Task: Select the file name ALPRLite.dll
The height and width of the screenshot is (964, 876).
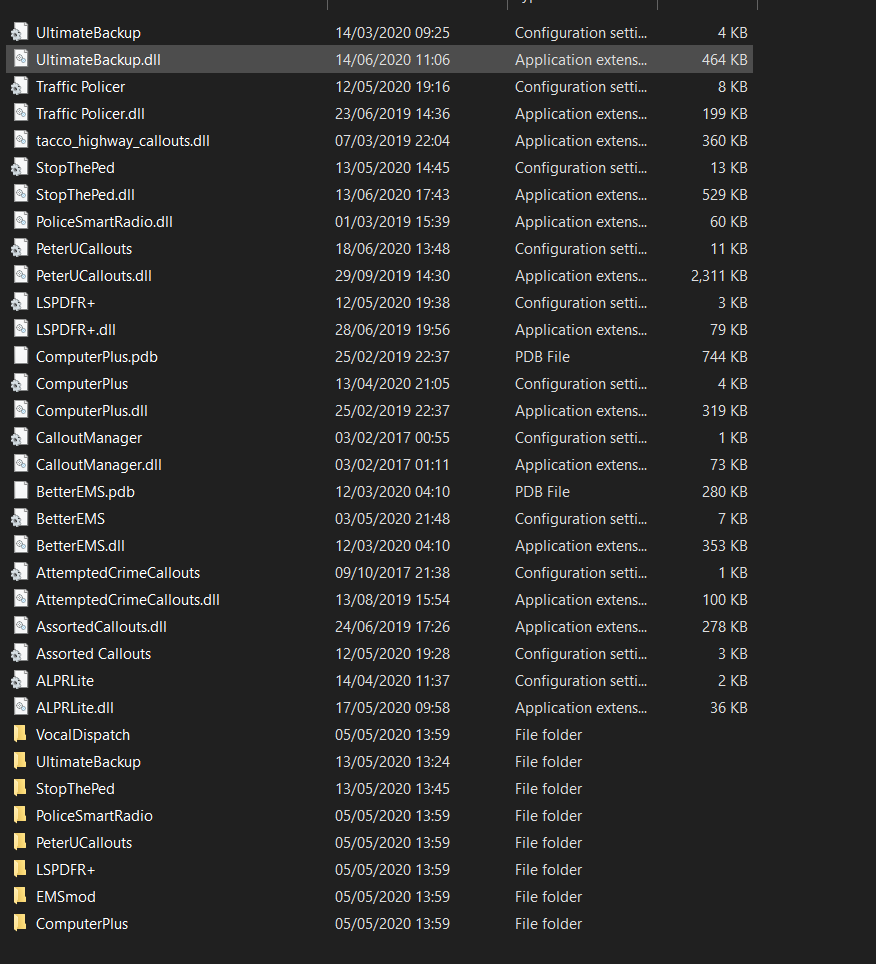Action: click(x=74, y=708)
